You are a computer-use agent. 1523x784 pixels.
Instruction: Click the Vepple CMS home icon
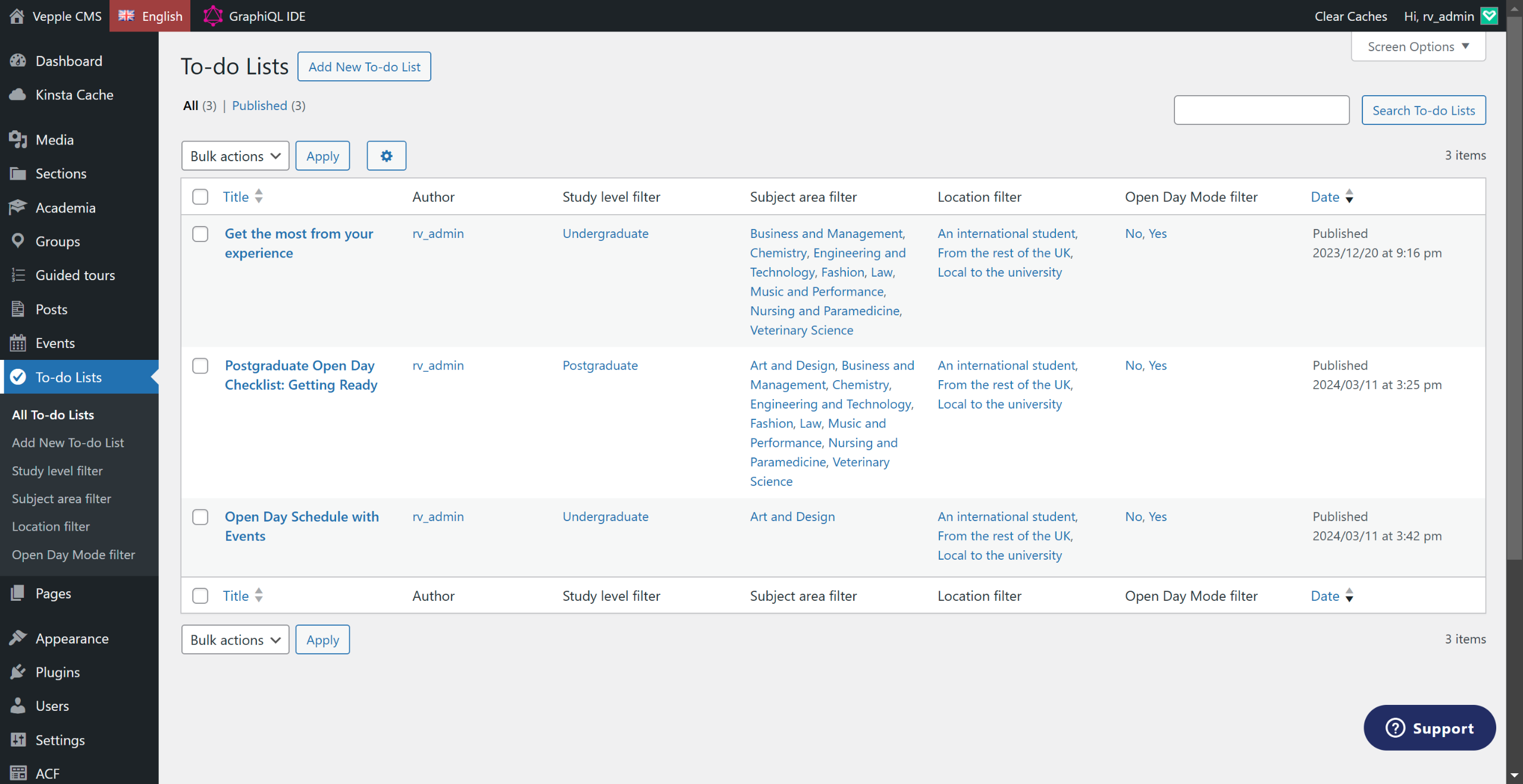[17, 16]
